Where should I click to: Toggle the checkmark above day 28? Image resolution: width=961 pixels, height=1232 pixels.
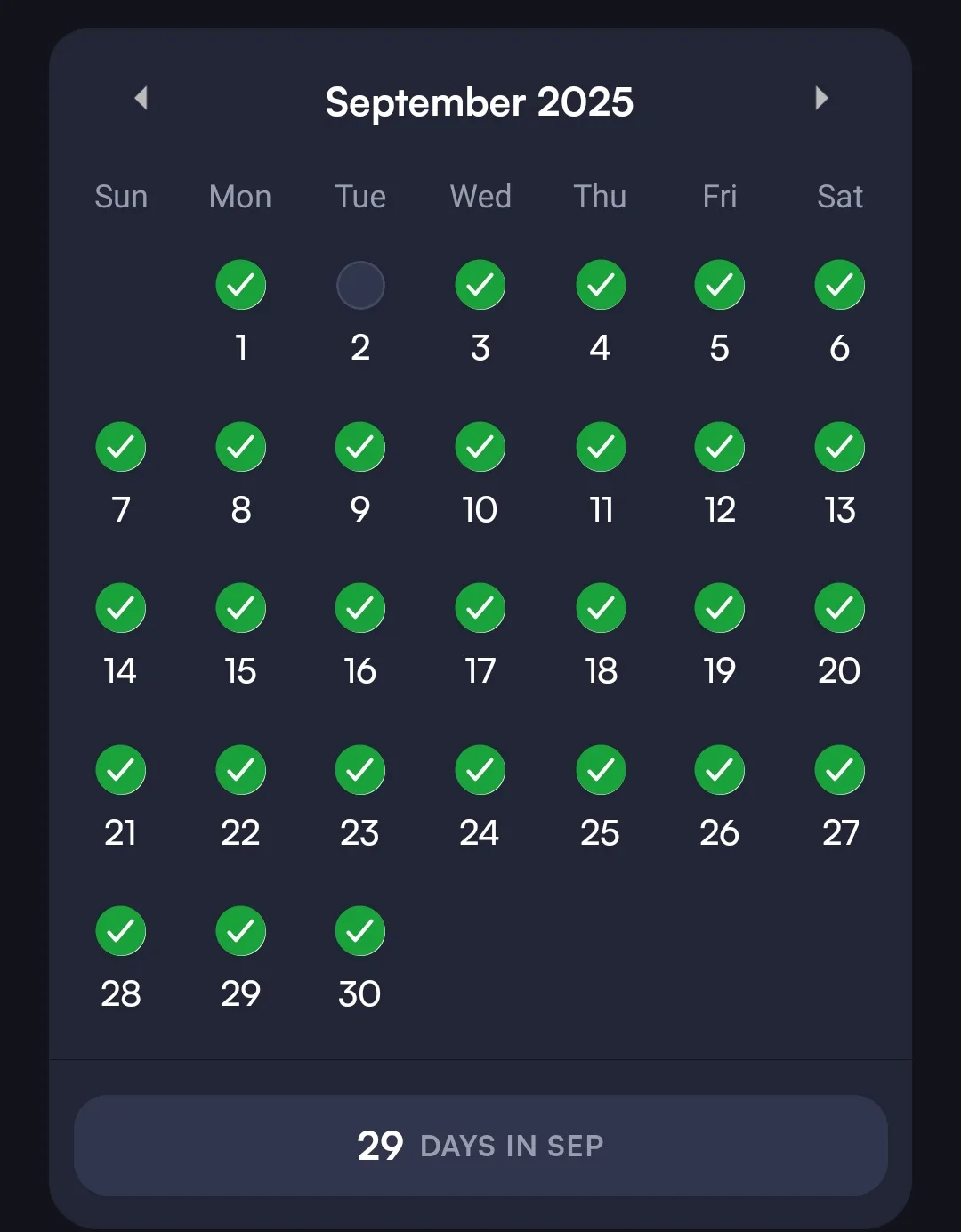(121, 931)
